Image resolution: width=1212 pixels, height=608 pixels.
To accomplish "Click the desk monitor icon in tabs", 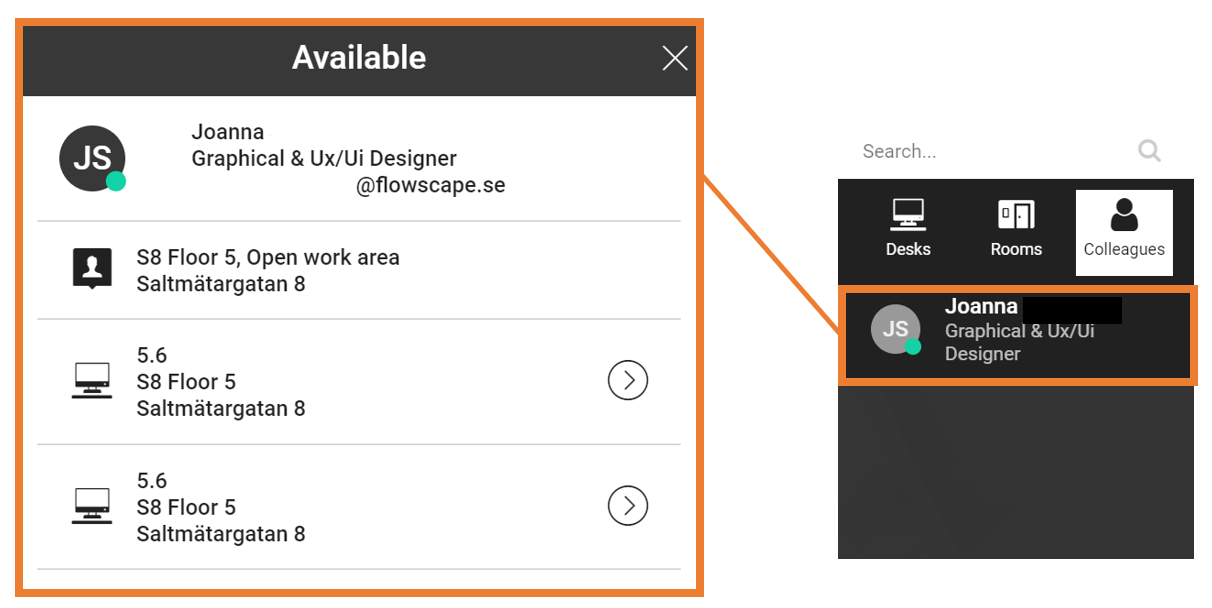I will coord(908,215).
